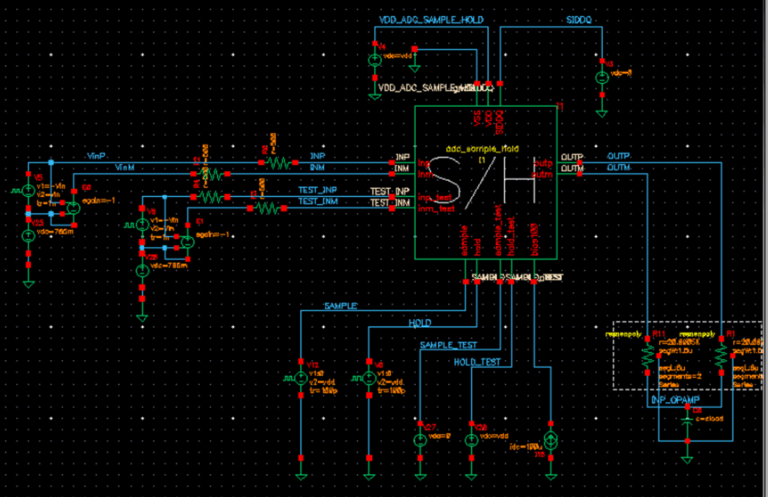Screen dimensions: 768x497
Task: Select the E0 controlled source with egain=-1
Action: coord(73,208)
